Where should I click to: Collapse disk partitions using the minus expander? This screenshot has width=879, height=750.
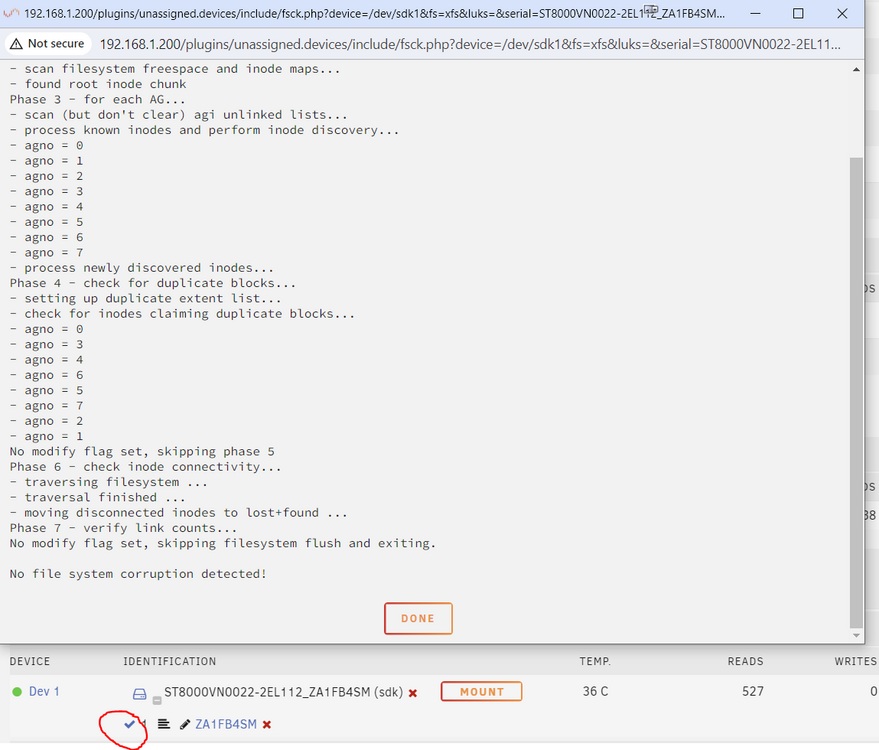click(157, 700)
